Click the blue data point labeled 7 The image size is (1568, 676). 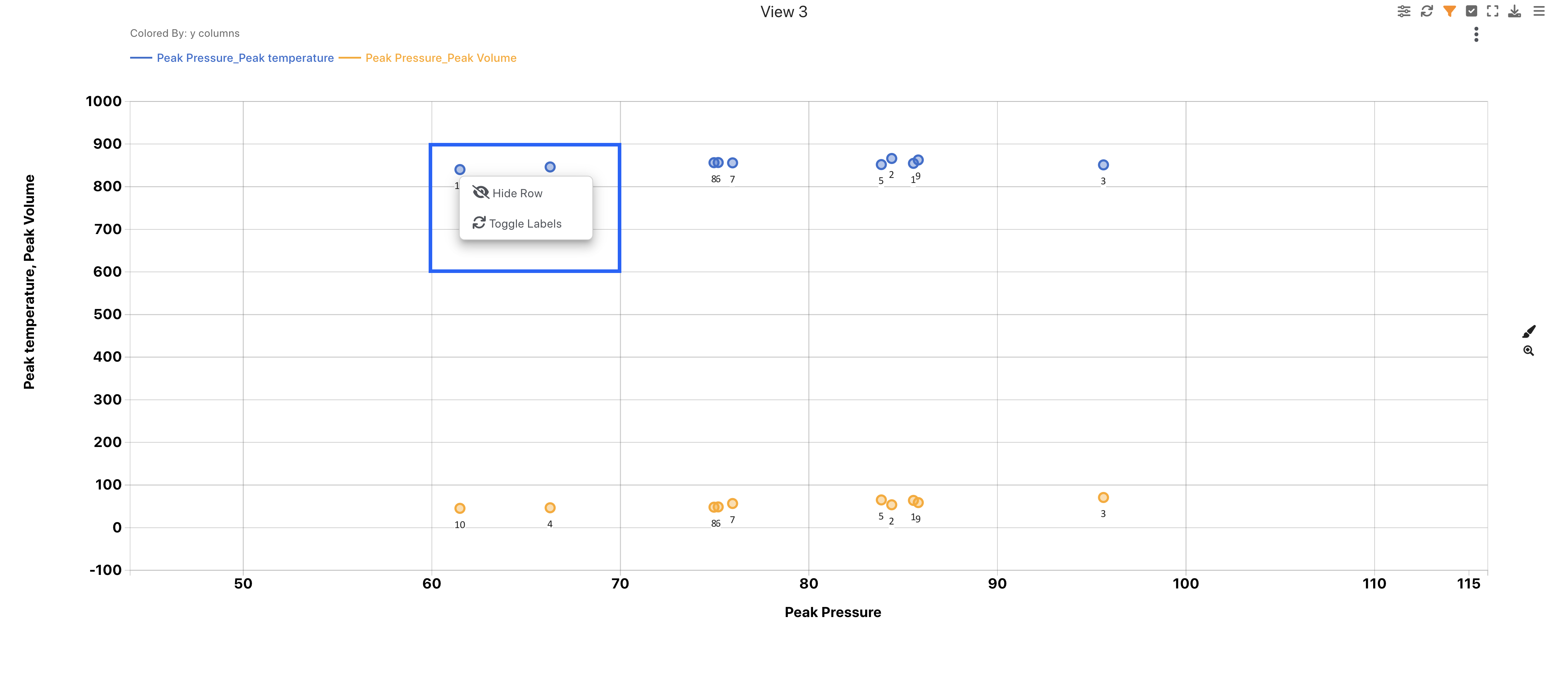(732, 163)
